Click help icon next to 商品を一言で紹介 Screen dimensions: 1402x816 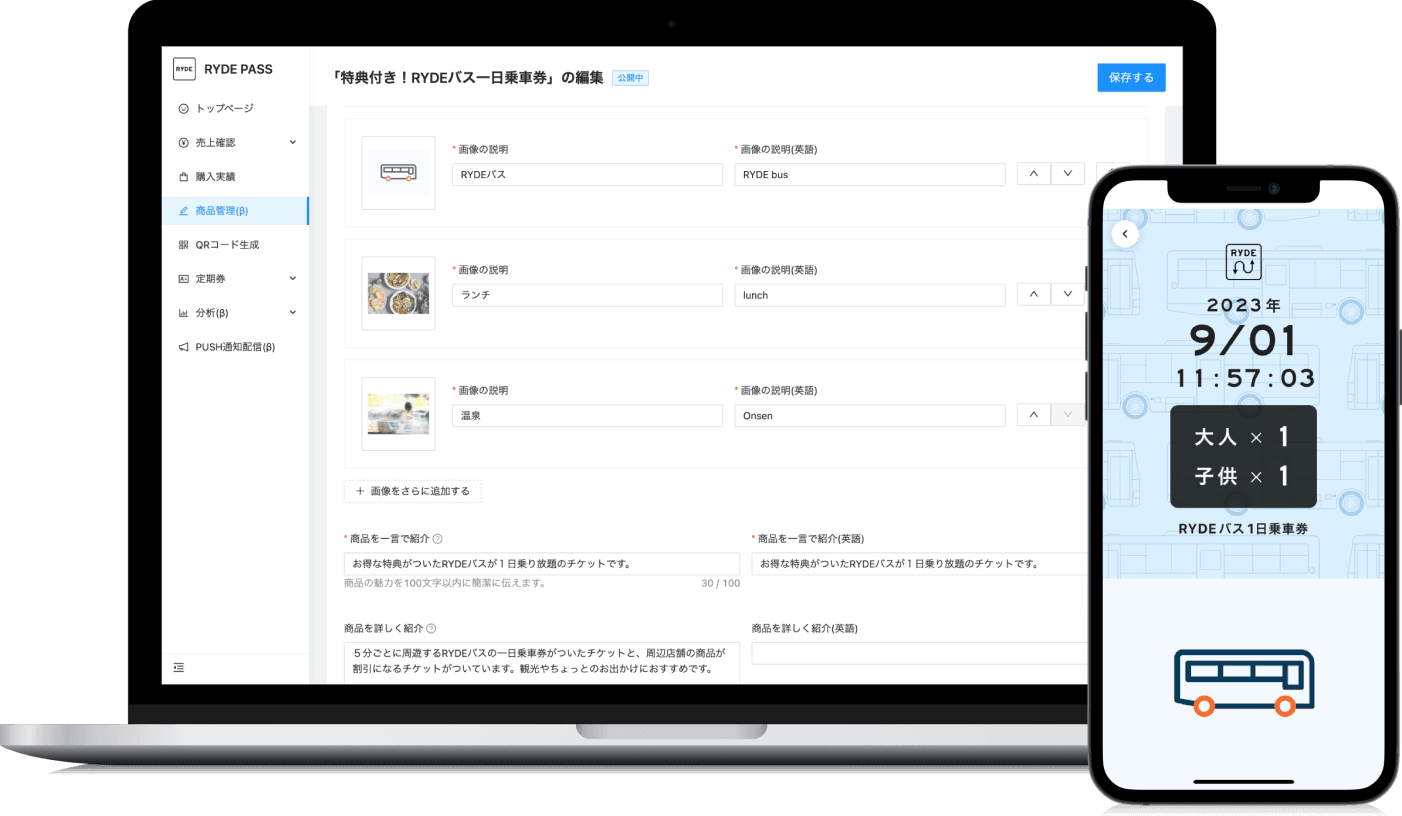click(x=438, y=538)
